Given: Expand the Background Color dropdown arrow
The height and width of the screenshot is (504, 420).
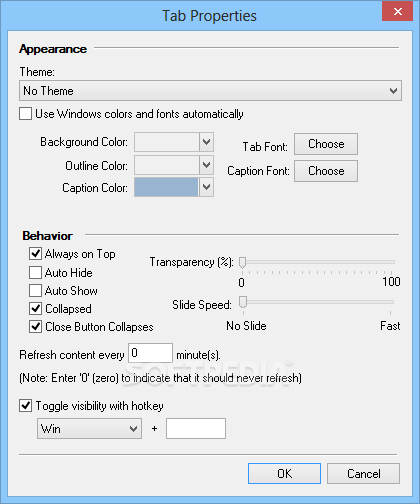Looking at the screenshot, I should 207,142.
